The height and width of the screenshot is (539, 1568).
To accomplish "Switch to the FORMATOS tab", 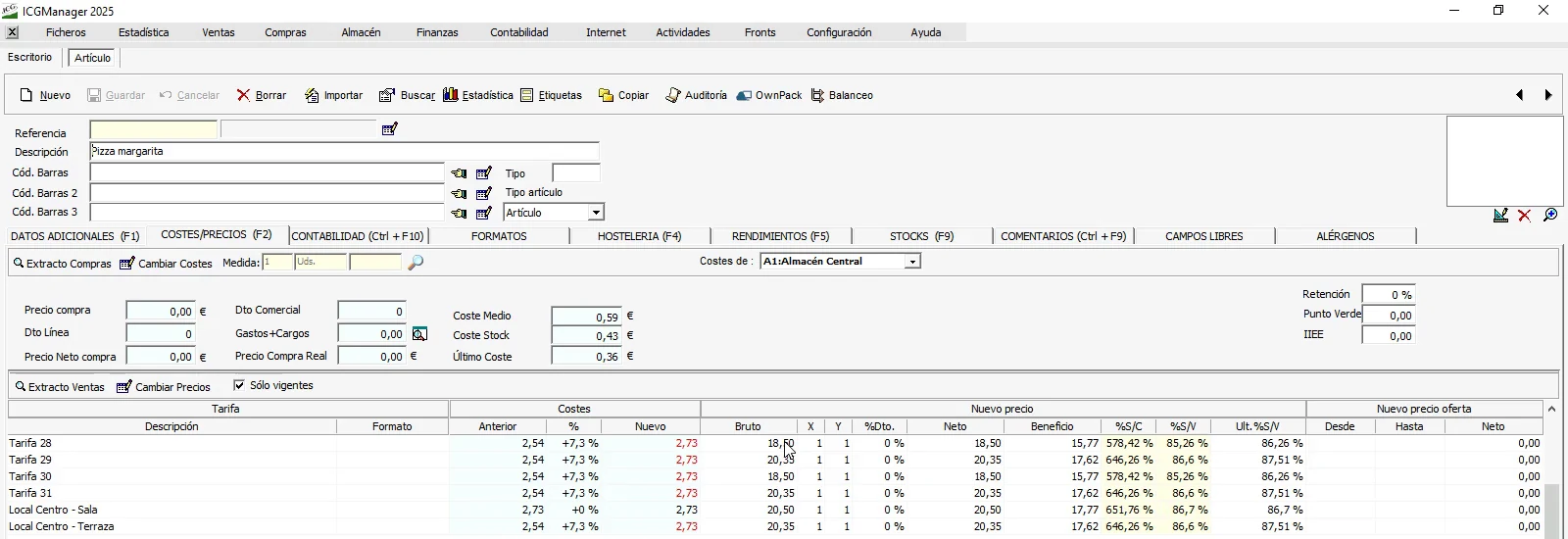I will click(x=499, y=236).
